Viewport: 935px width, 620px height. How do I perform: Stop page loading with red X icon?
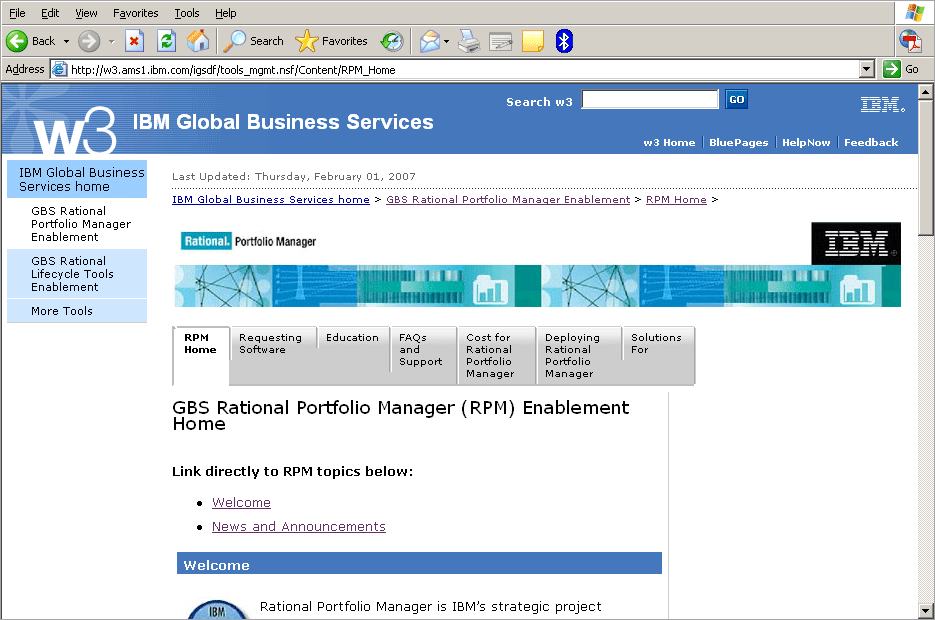pos(134,41)
